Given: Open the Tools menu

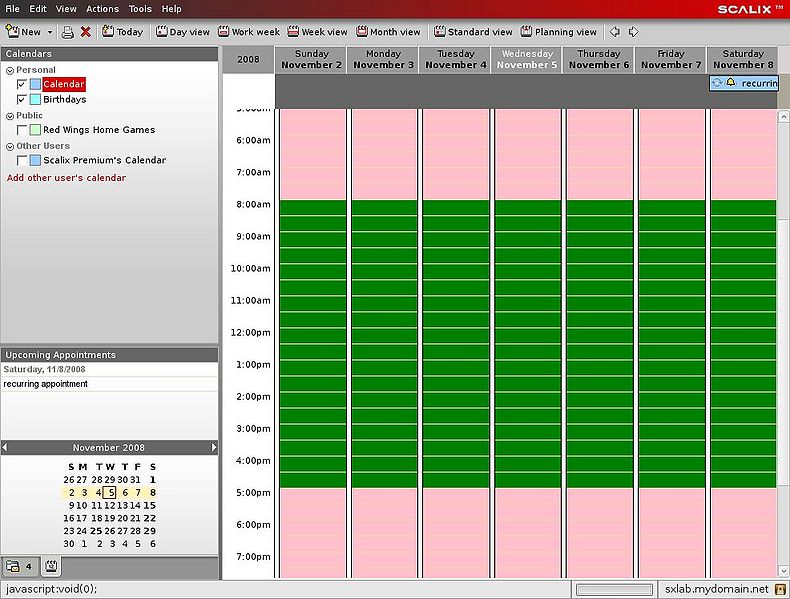Looking at the screenshot, I should click(x=140, y=9).
